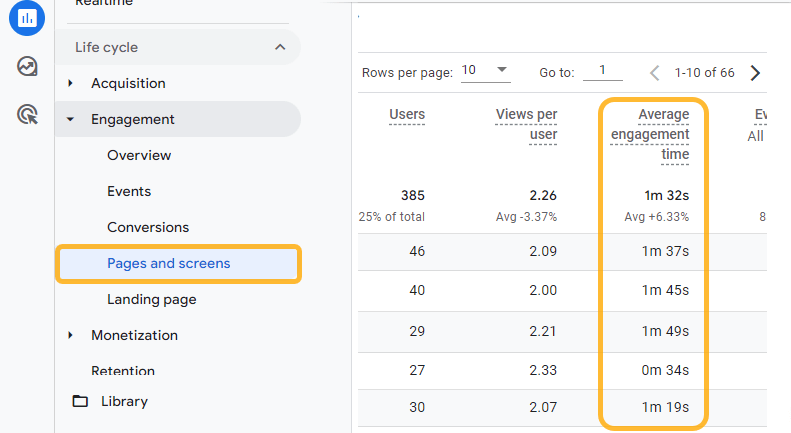Select Pages and screens report
The image size is (791, 433).
168,263
